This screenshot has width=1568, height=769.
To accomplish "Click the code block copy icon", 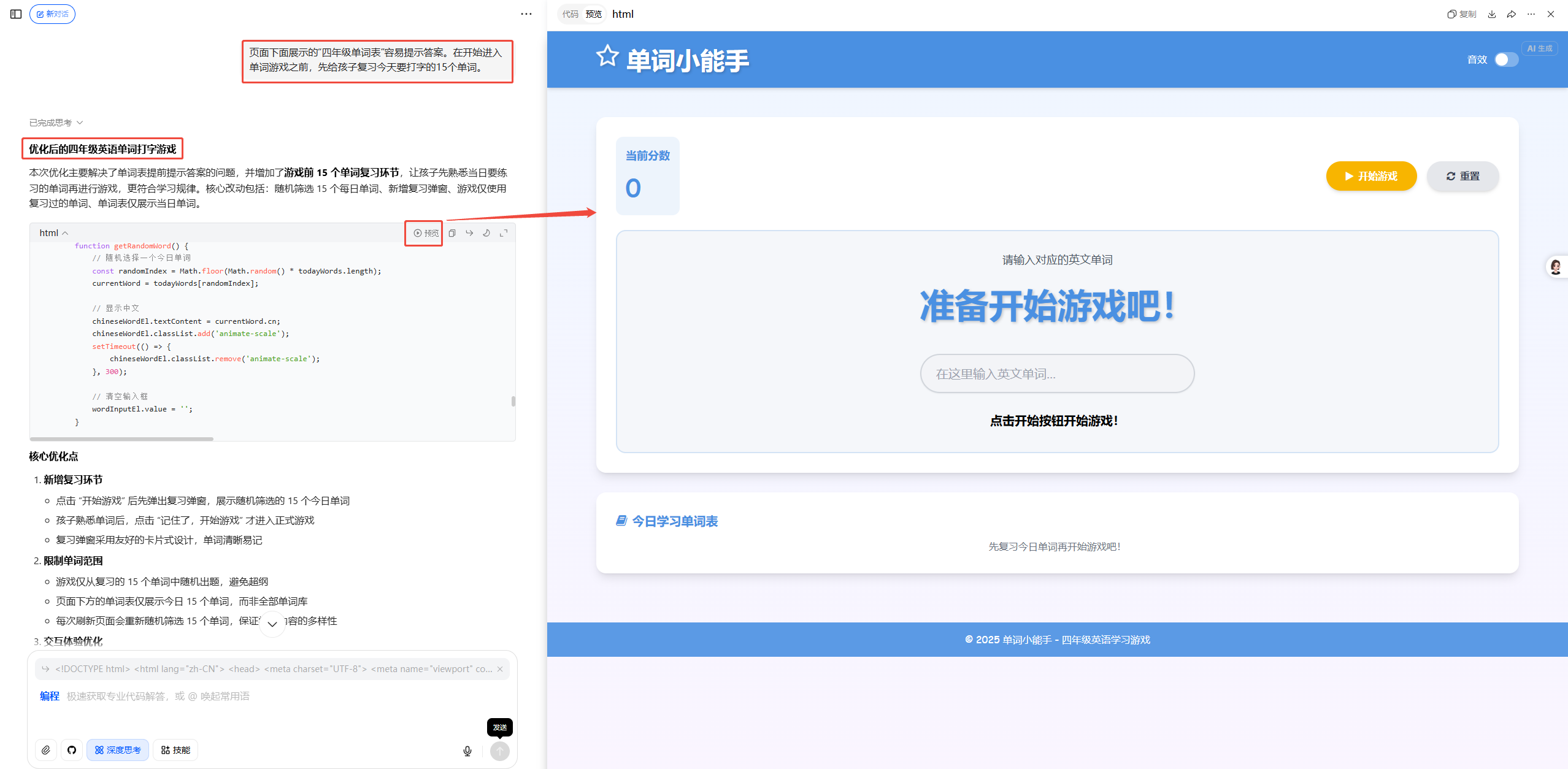I will tap(452, 233).
